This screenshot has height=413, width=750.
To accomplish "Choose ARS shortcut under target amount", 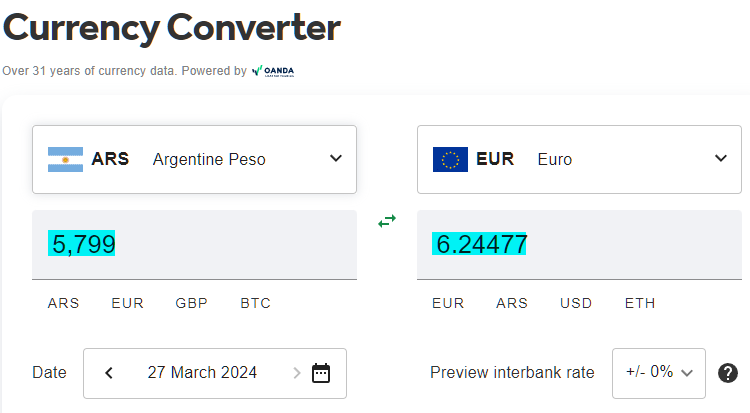I will click(512, 303).
